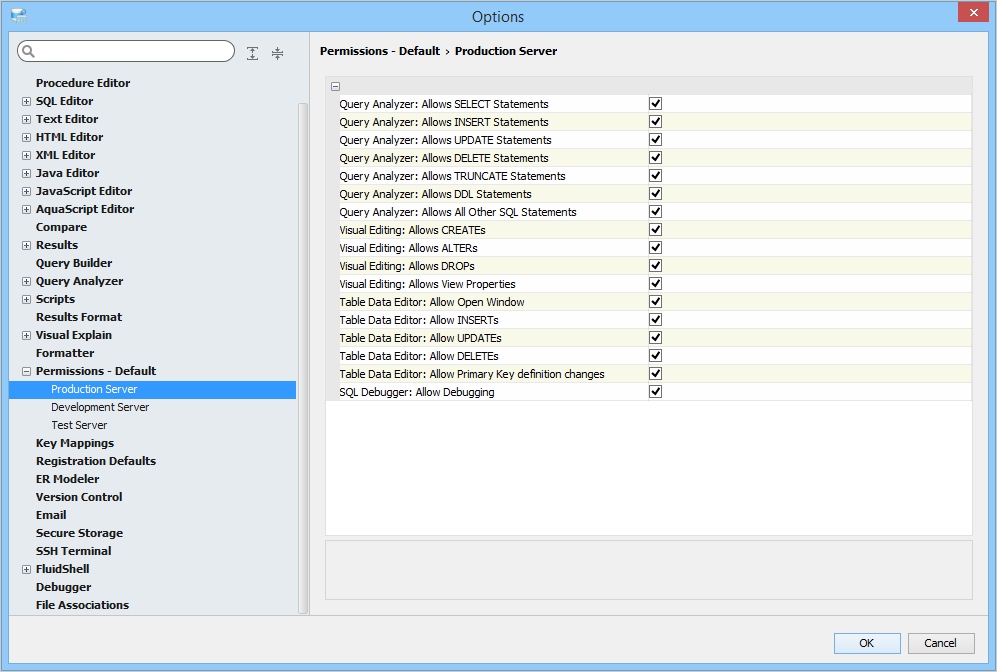Expand the SQL Editor node
The height and width of the screenshot is (672, 997).
click(26, 101)
